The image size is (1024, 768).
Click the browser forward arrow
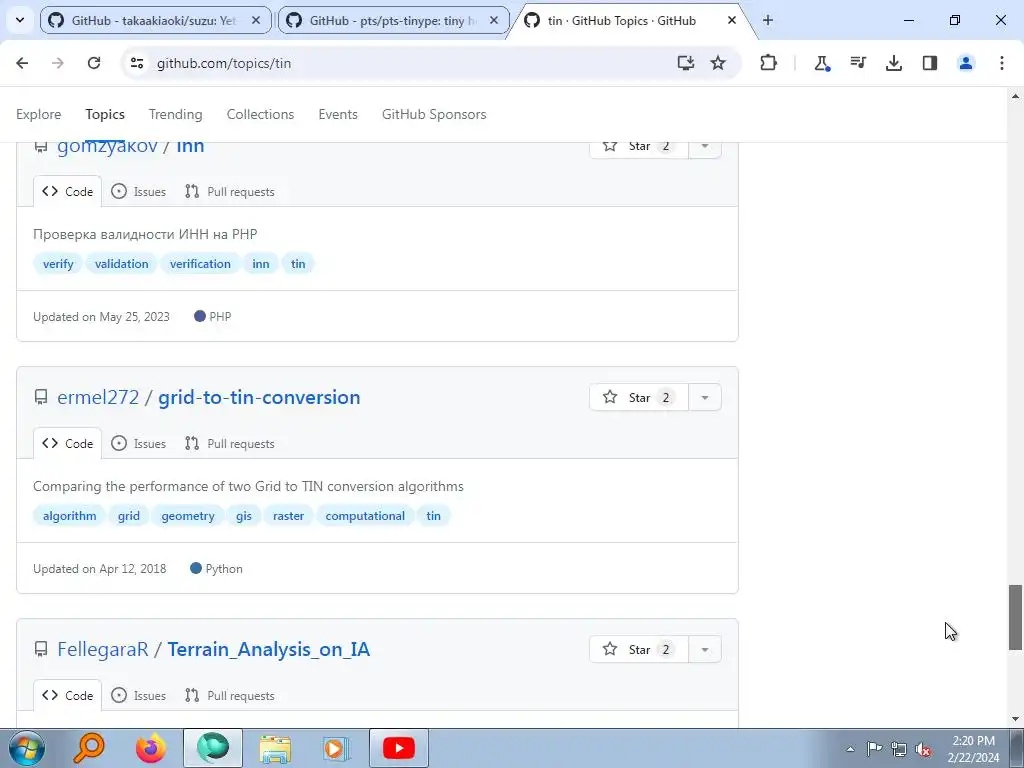click(x=58, y=63)
